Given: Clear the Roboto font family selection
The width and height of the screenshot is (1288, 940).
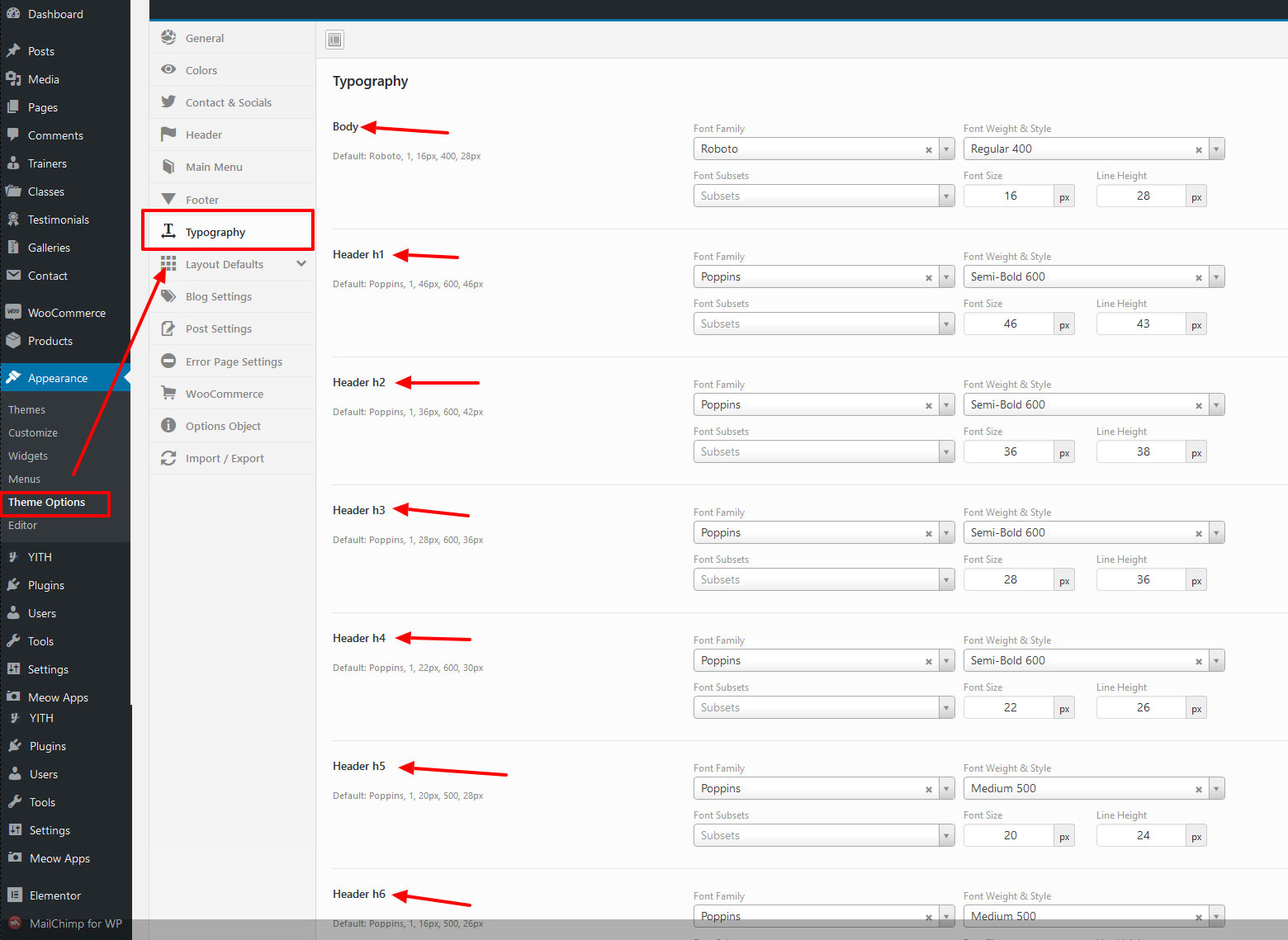Looking at the screenshot, I should pyautogui.click(x=929, y=150).
